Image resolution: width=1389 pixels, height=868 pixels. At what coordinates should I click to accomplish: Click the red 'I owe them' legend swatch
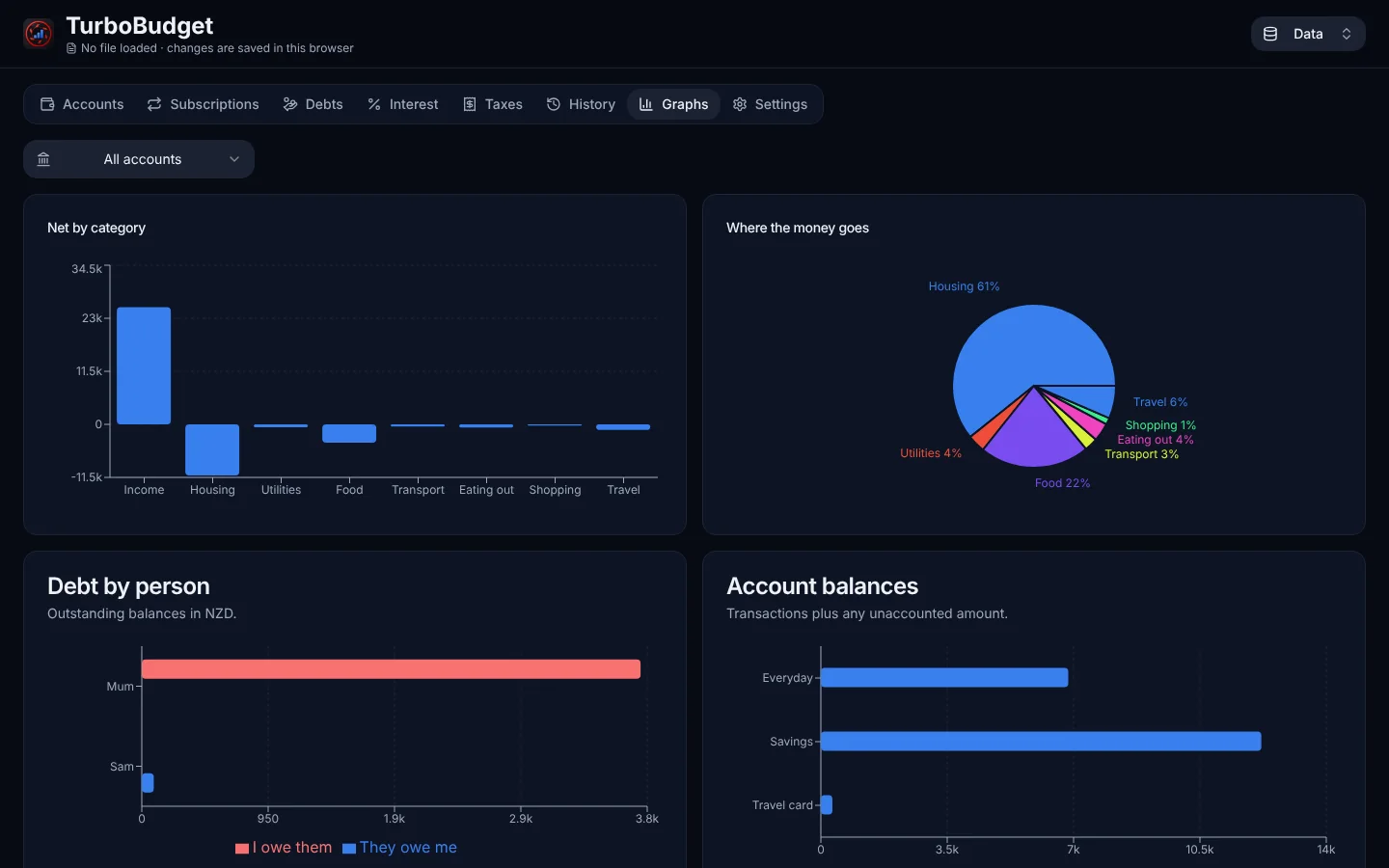point(242,849)
